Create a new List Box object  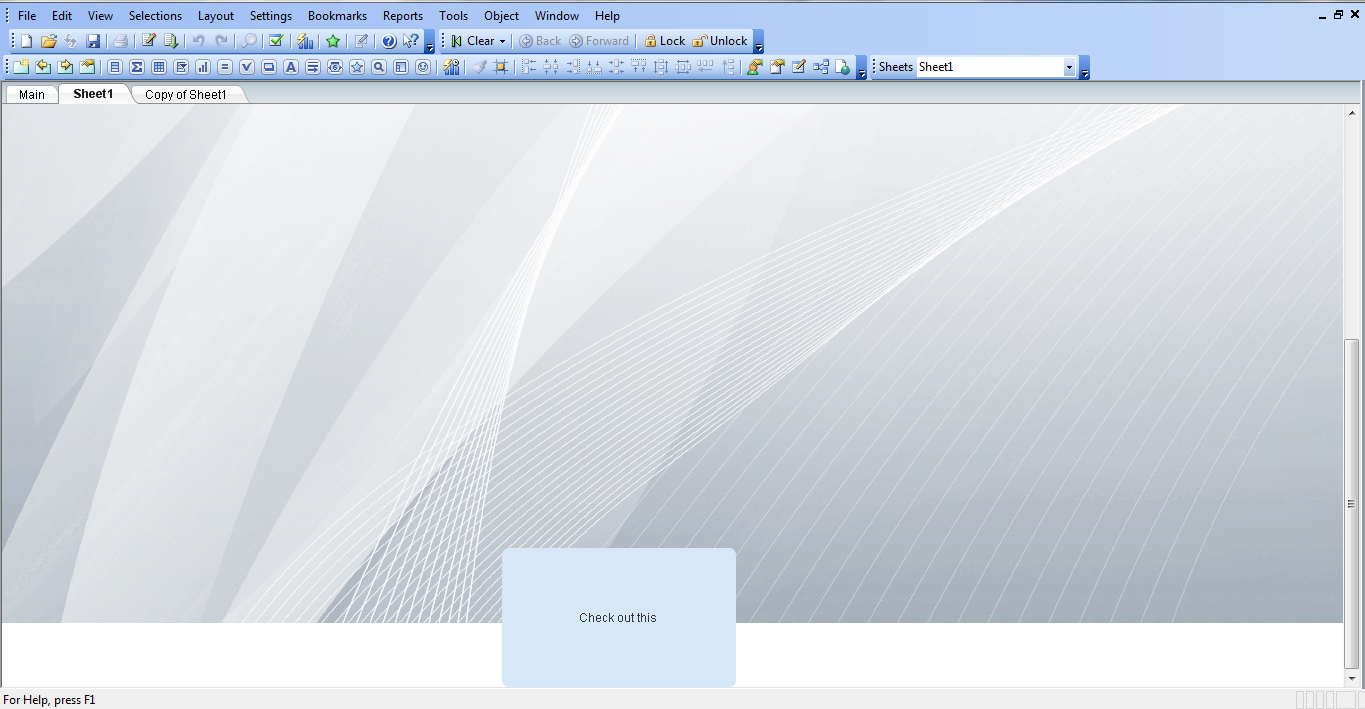tap(116, 66)
